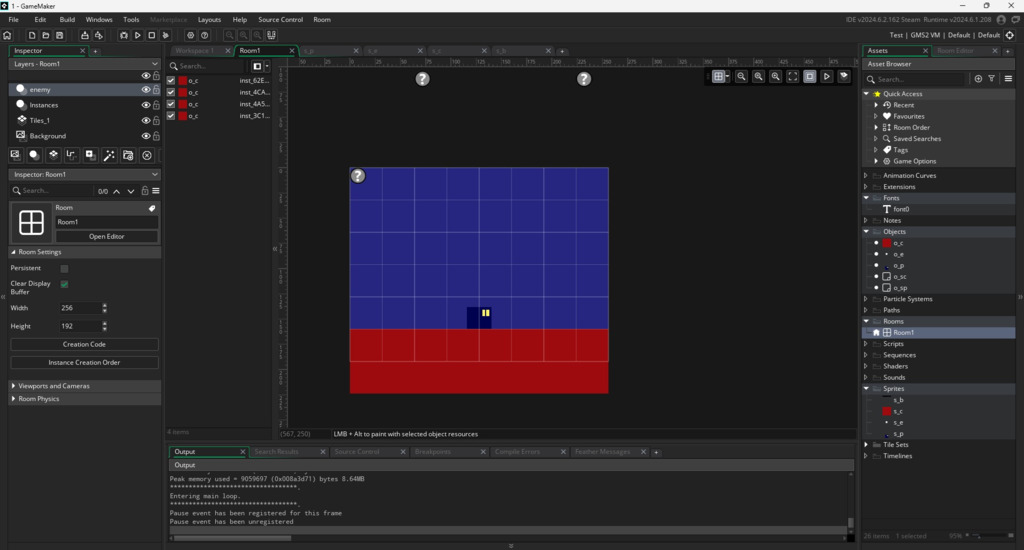The height and width of the screenshot is (550, 1024).
Task: Click the Debug (bug) toolbar icon
Action: pyautogui.click(x=123, y=35)
